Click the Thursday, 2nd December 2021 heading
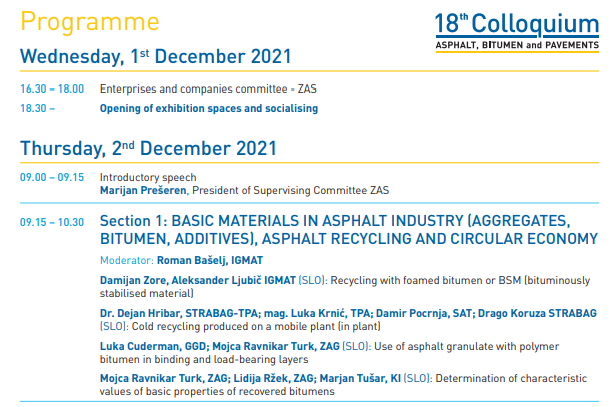 coord(148,148)
